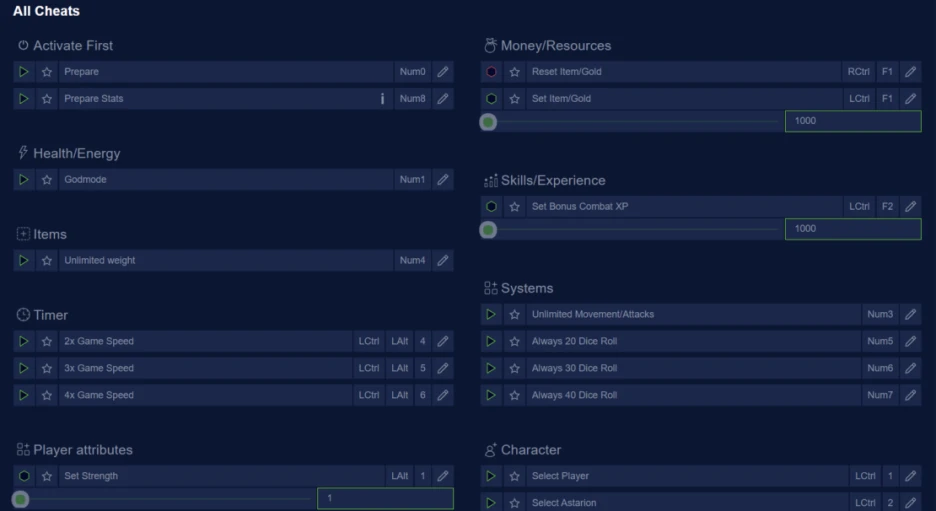The height and width of the screenshot is (511, 936).
Task: Edit hotkey pencil for 3x Game Speed
Action: click(443, 368)
